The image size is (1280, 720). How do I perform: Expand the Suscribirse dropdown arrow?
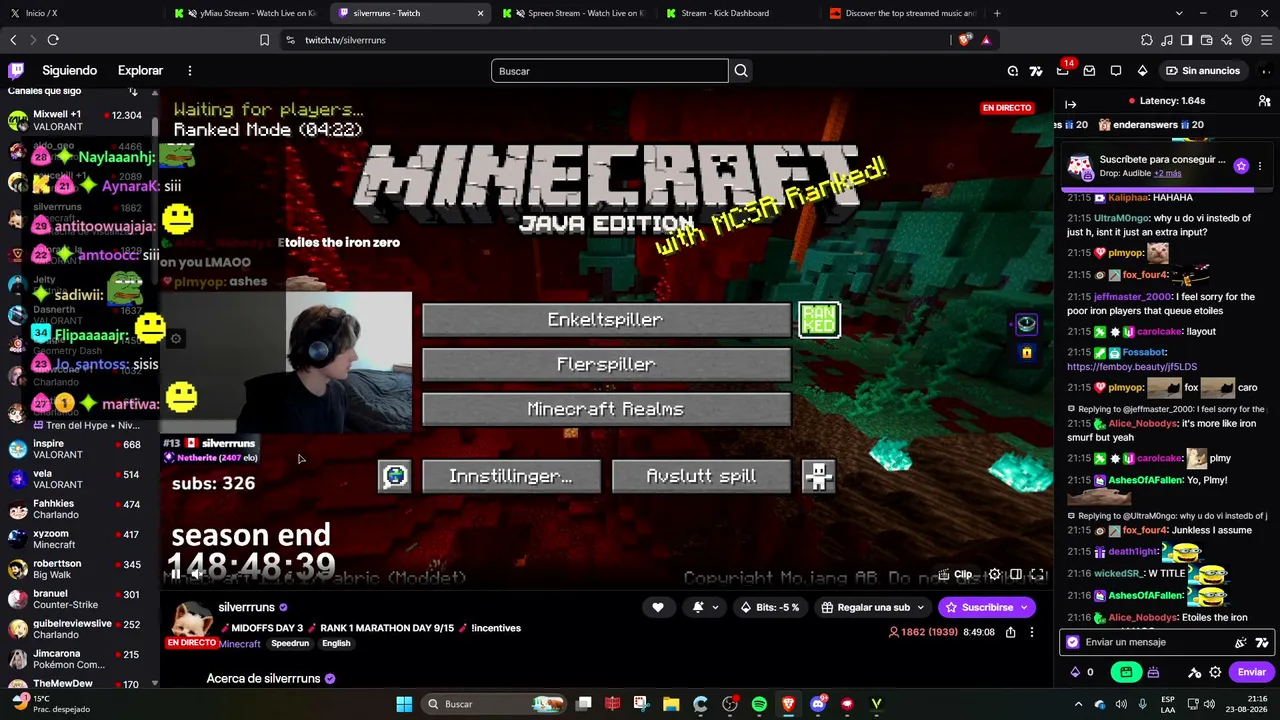[x=1024, y=607]
